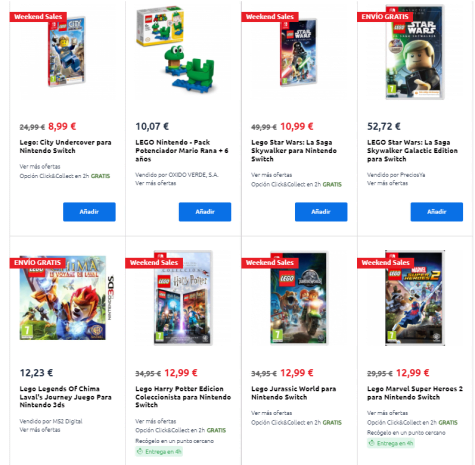The width and height of the screenshot is (475, 465).
Task: Click Entrega en 4h badge under Harry Potter
Action: [159, 452]
